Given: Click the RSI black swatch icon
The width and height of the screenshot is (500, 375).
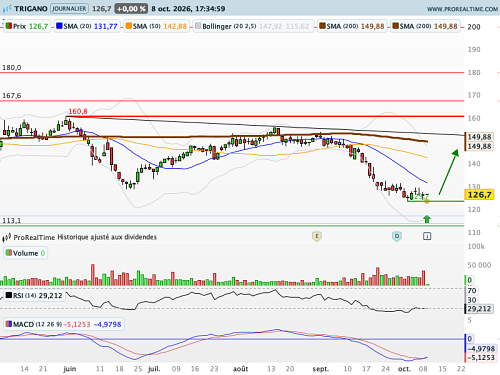Looking at the screenshot, I should point(9,295).
